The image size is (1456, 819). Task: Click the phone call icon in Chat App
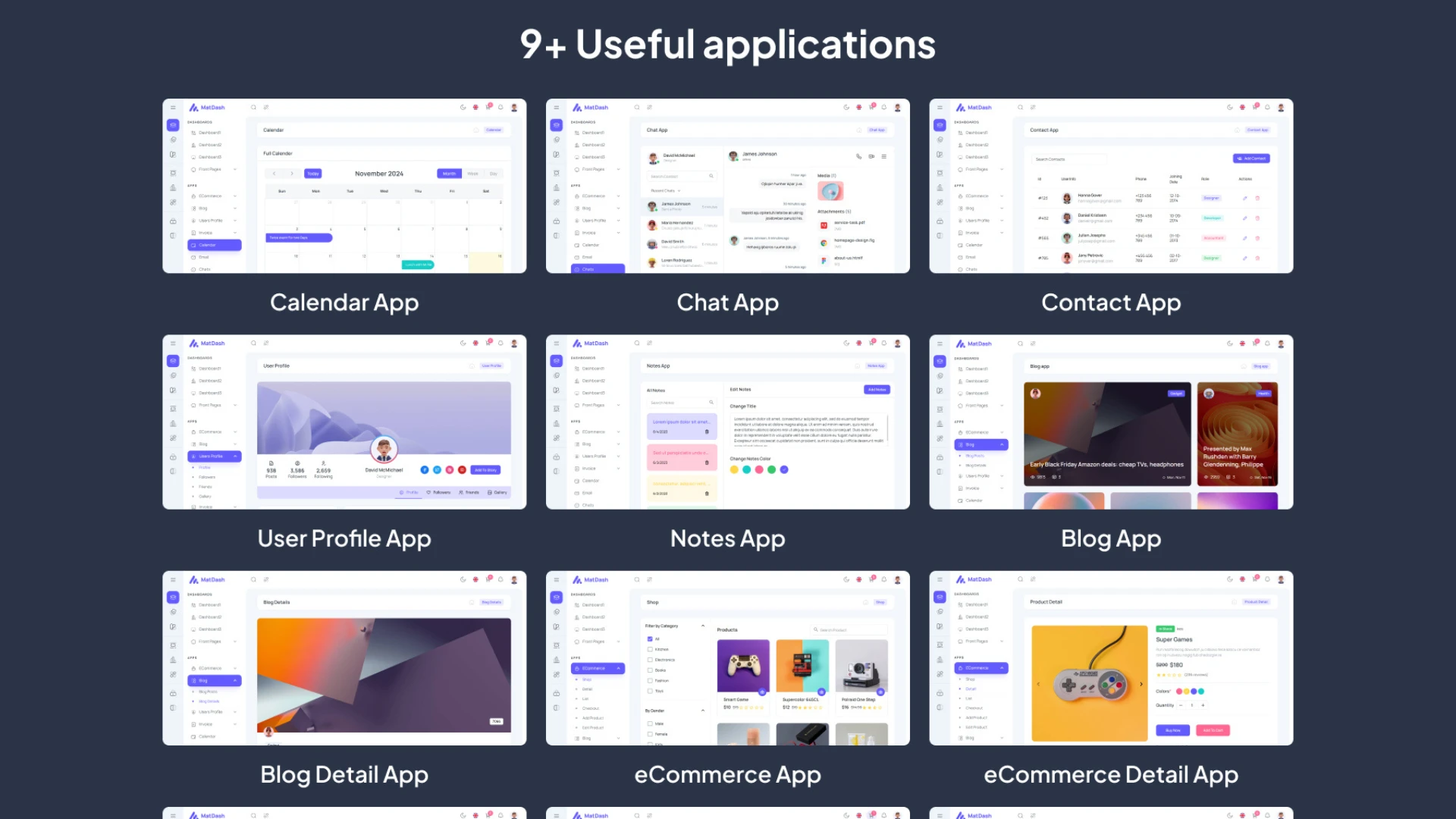click(858, 156)
